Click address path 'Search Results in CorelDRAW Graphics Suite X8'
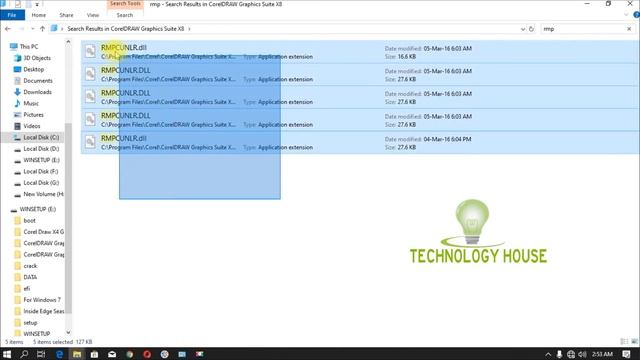Image resolution: width=640 pixels, height=360 pixels. pyautogui.click(x=126, y=29)
